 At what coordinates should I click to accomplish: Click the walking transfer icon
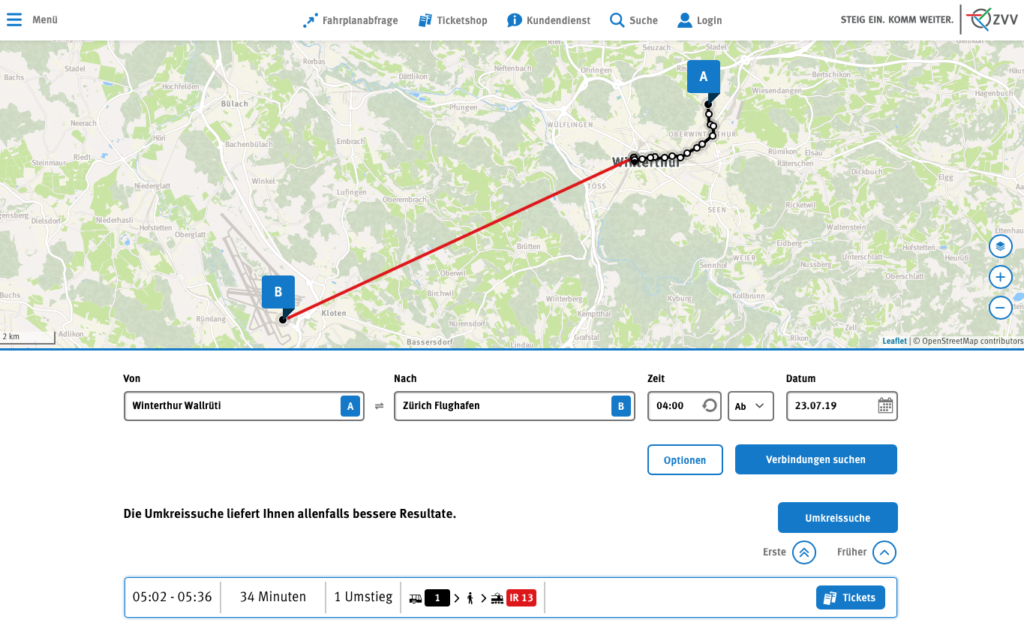(x=470, y=598)
